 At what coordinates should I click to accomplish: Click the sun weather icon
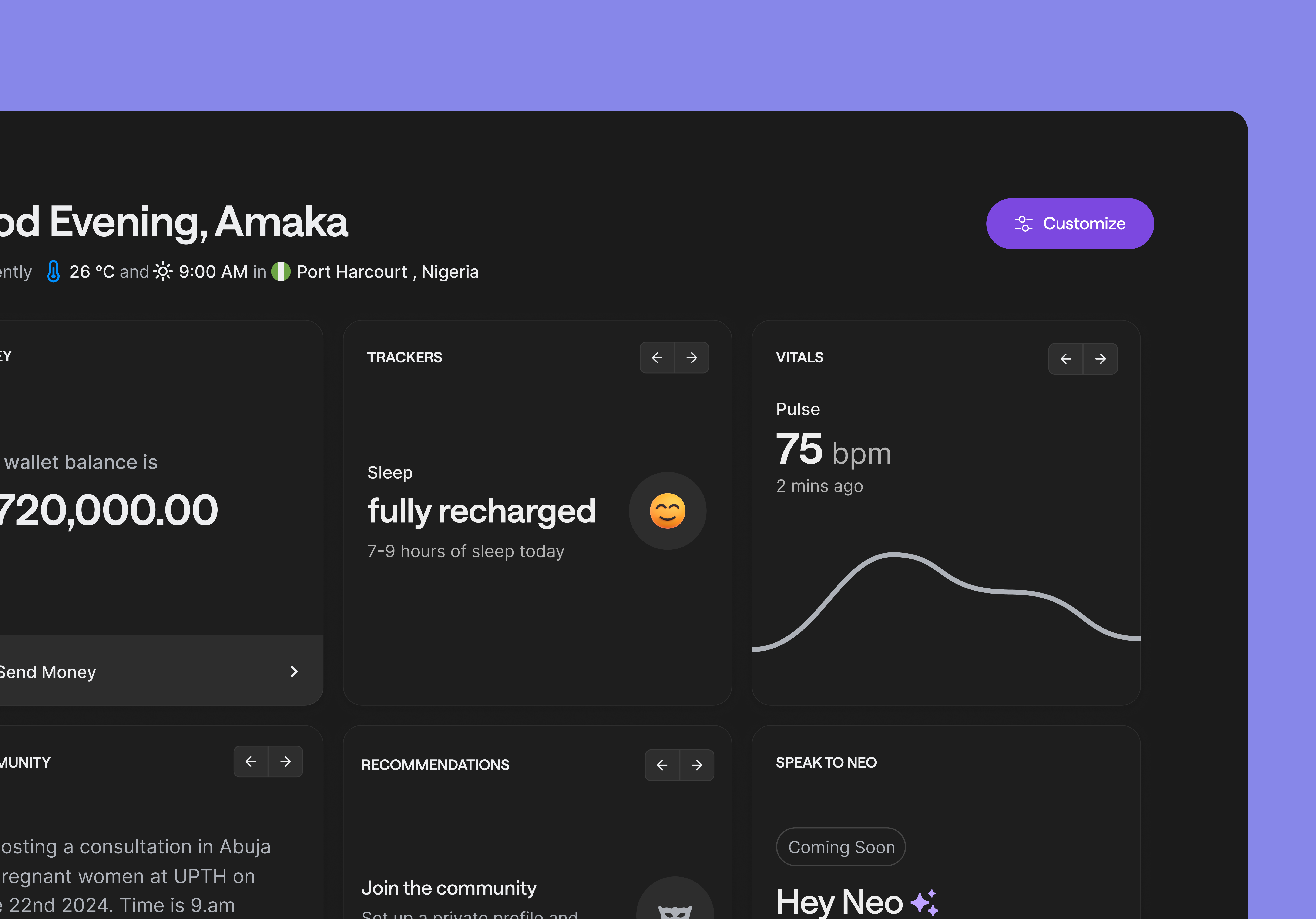tap(163, 272)
